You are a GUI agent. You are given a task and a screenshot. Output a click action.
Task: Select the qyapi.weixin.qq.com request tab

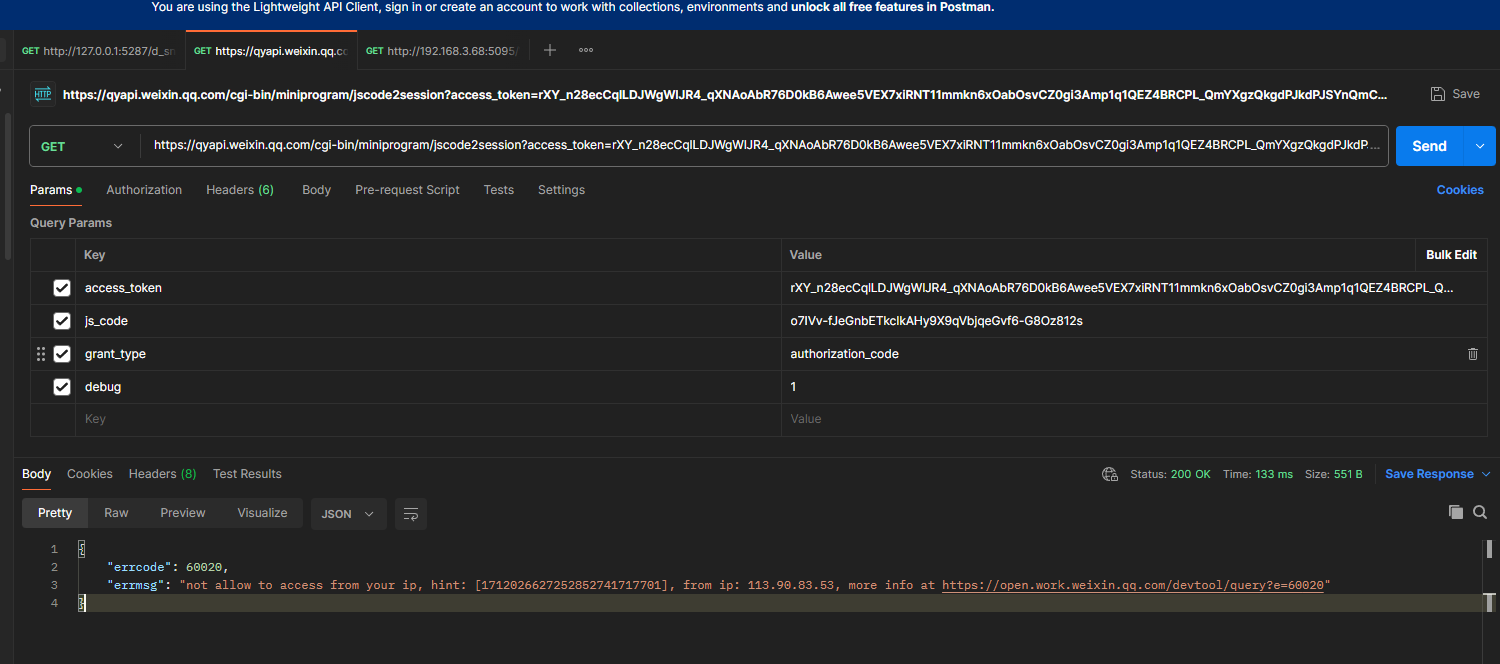[271, 51]
